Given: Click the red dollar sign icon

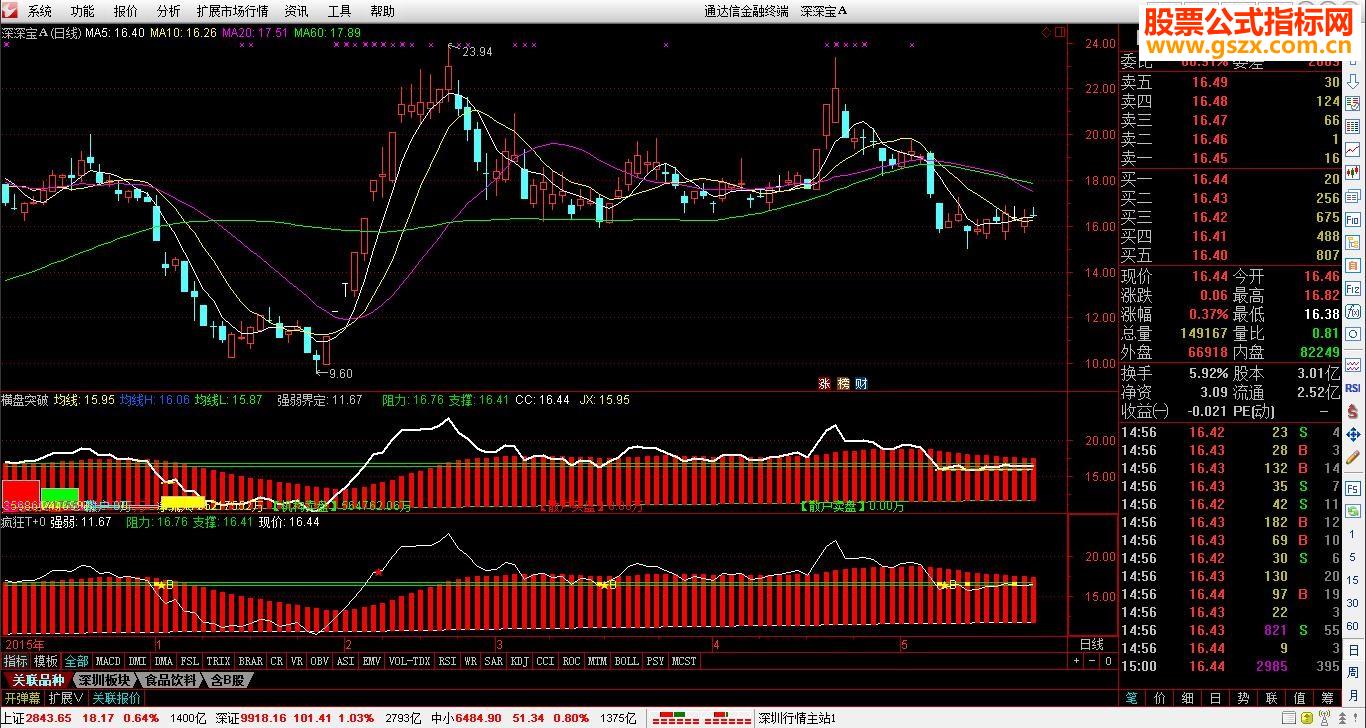Looking at the screenshot, I should [1352, 410].
